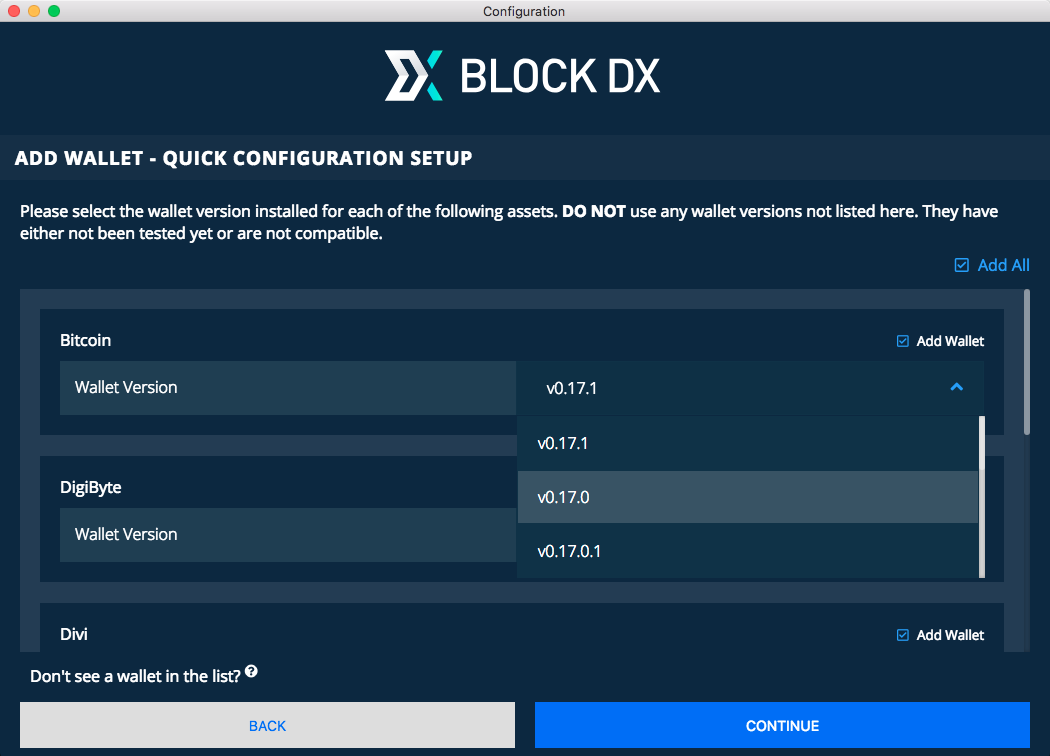Viewport: 1050px width, 756px height.
Task: Click the green zoom window button
Action: (x=54, y=11)
